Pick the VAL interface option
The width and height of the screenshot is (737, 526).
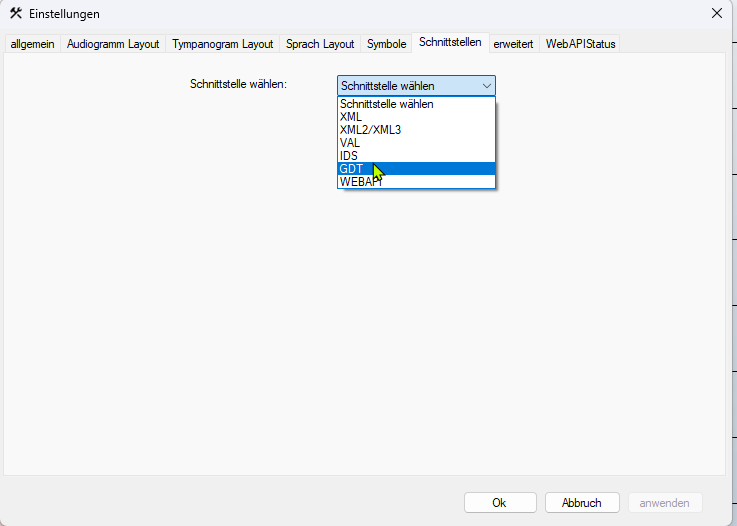[350, 143]
